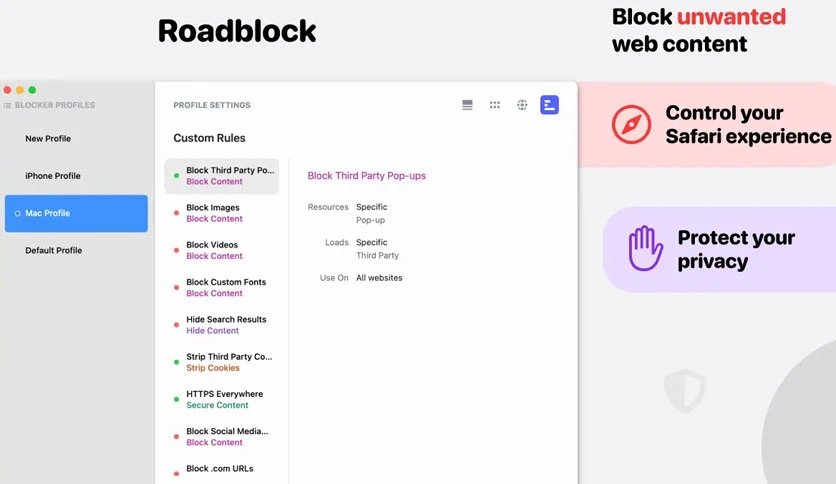The image size is (836, 484).
Task: Change the Loads Specific setting
Action: coord(372,242)
